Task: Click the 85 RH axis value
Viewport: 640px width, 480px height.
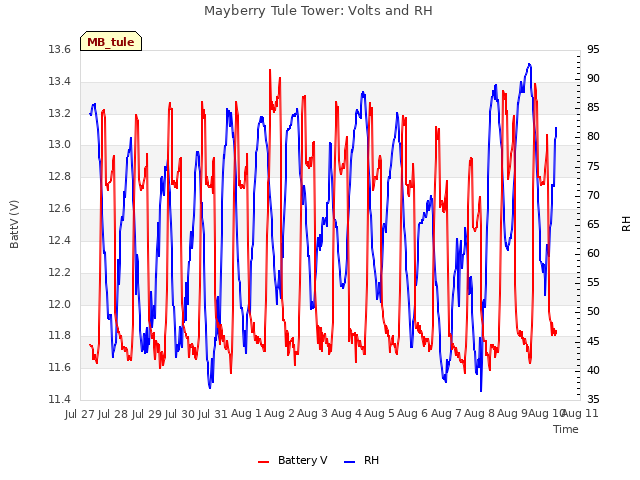Action: coord(593,107)
